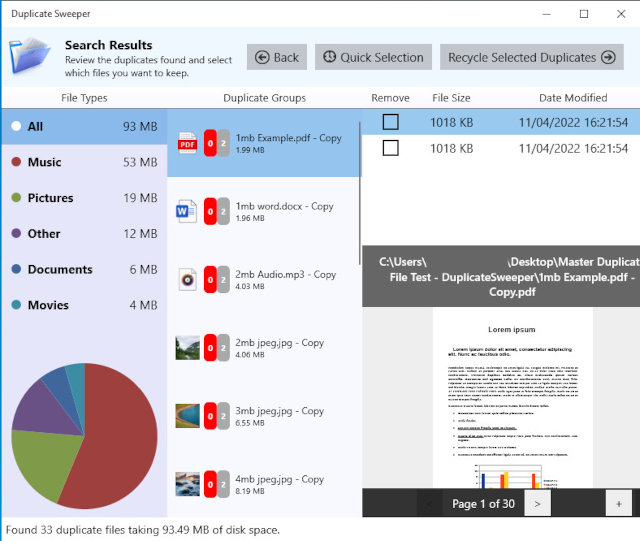Select the 4mb jpeg.jpg - Copy group
The image size is (640, 541).
pyautogui.click(x=264, y=484)
